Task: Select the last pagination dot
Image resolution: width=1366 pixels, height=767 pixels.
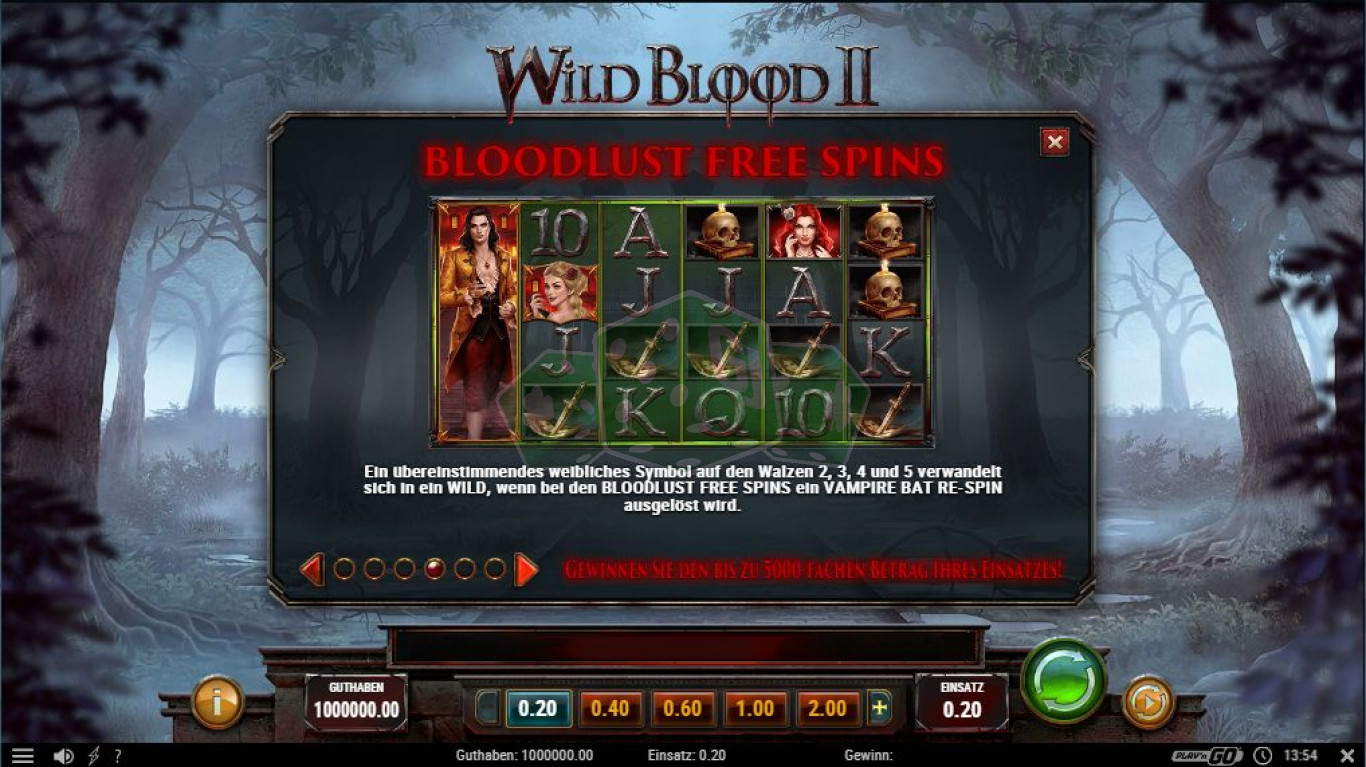Action: 495,569
